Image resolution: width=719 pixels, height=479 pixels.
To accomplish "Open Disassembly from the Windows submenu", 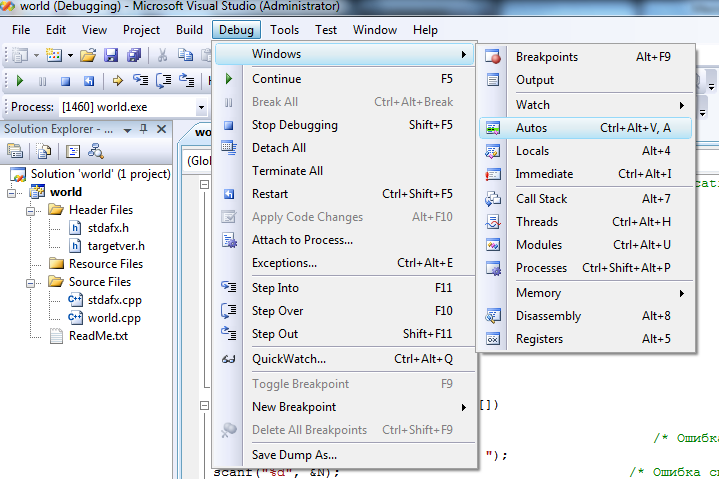I will pyautogui.click(x=585, y=316).
